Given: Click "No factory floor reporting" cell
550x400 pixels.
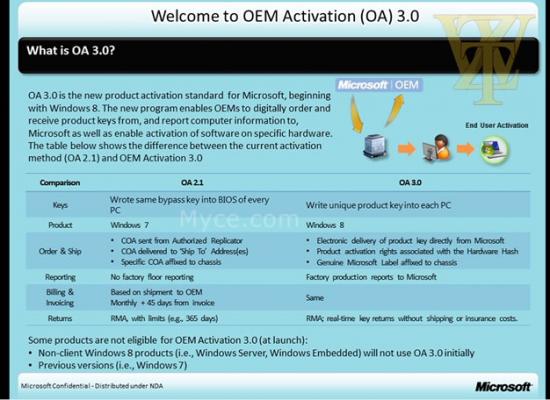Looking at the screenshot, I should pos(152,277).
